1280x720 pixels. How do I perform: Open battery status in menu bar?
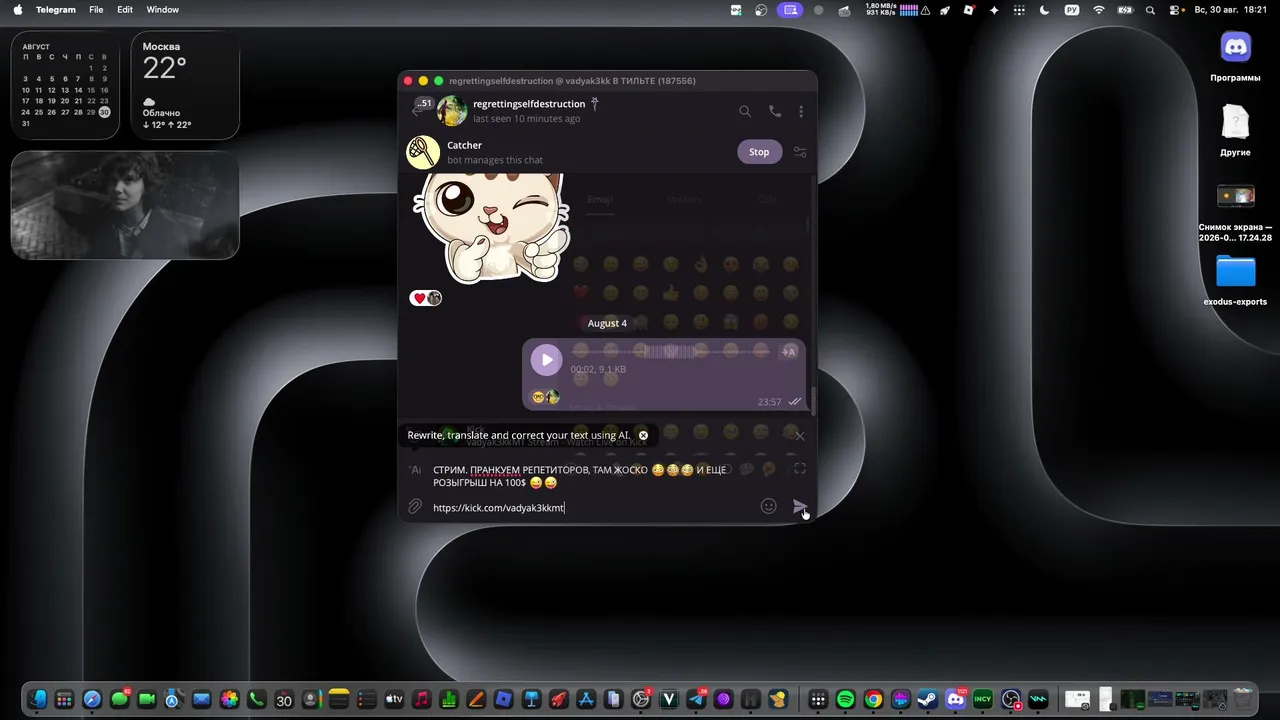pyautogui.click(x=1124, y=10)
